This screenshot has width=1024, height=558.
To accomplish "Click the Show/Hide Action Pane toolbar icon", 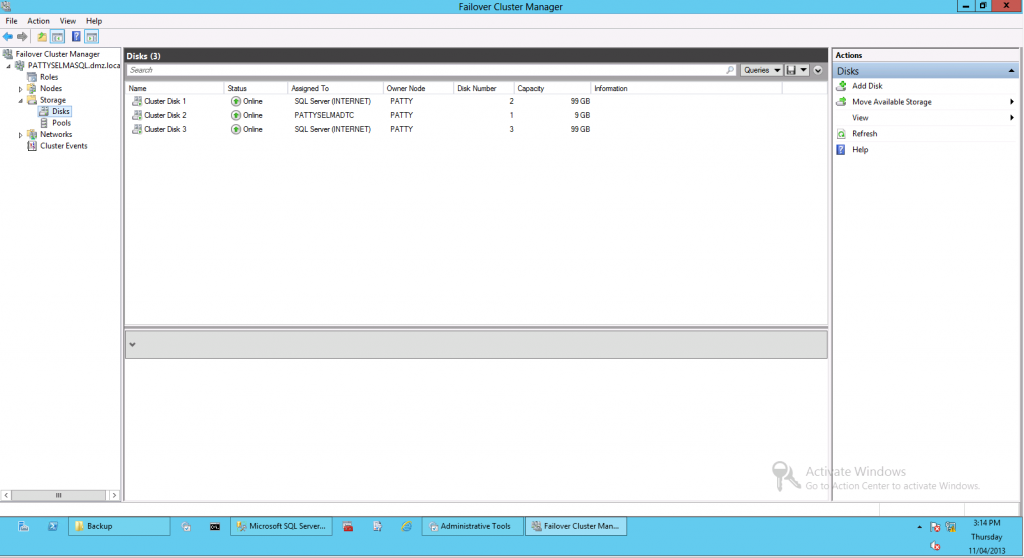I will click(x=91, y=37).
